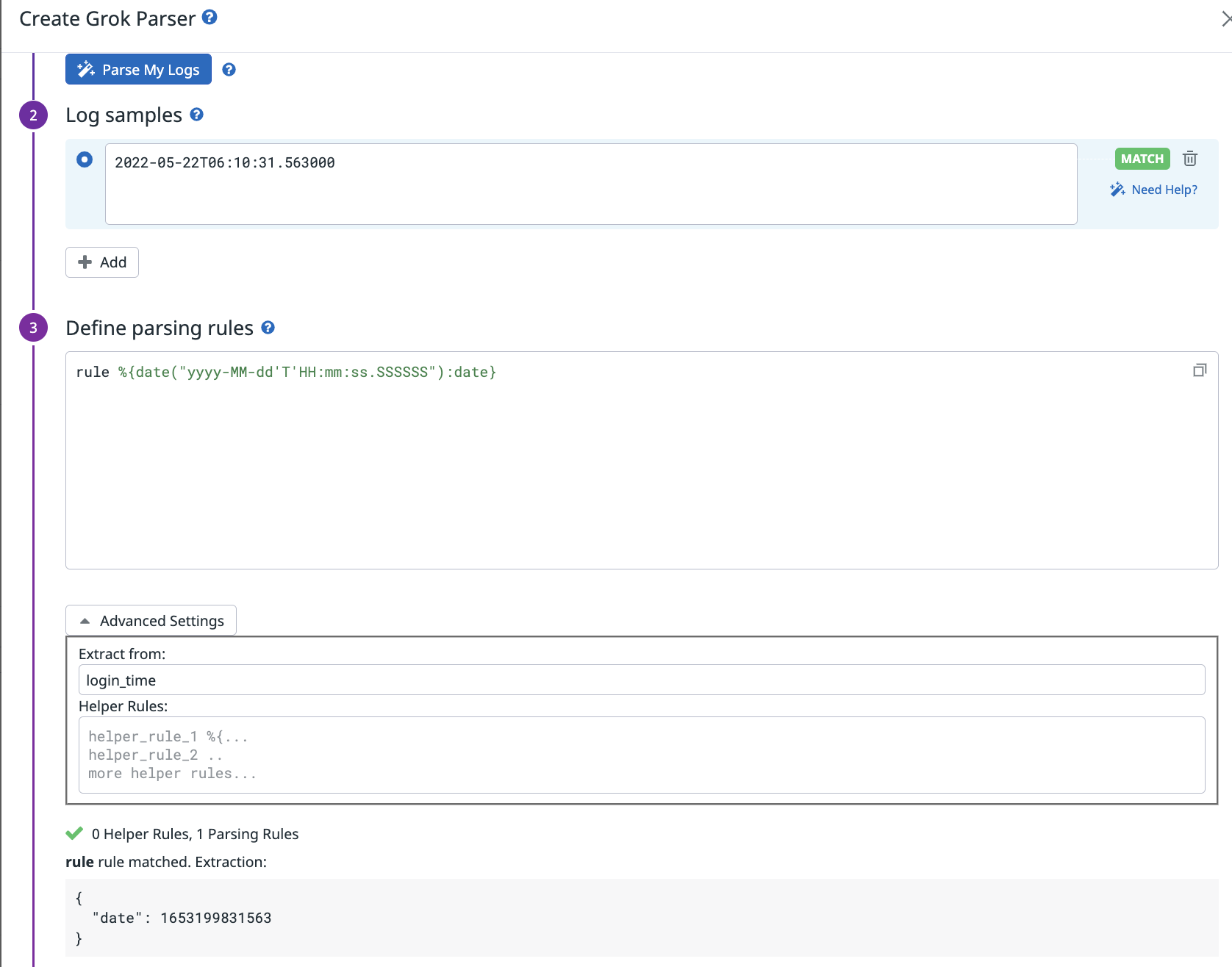Collapse the Advanced Settings section

151,621
